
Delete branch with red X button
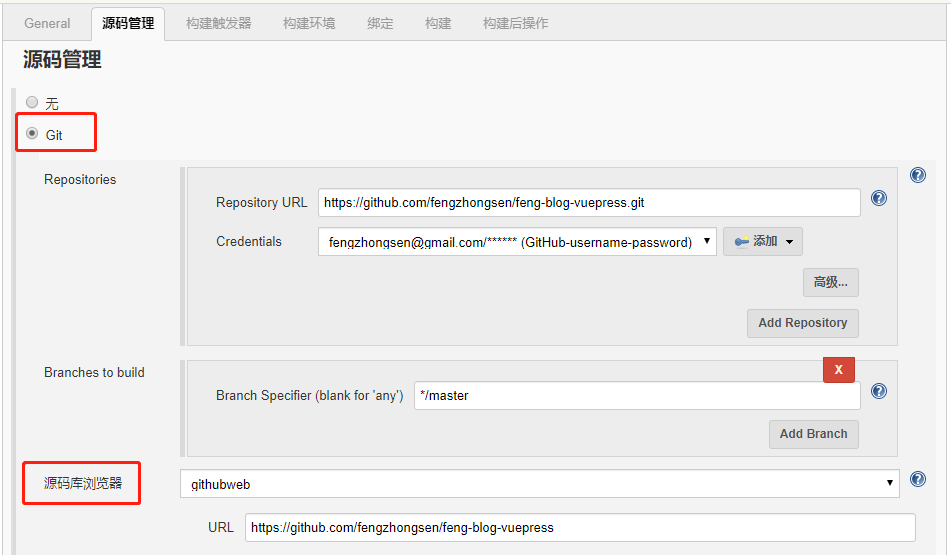[838, 370]
